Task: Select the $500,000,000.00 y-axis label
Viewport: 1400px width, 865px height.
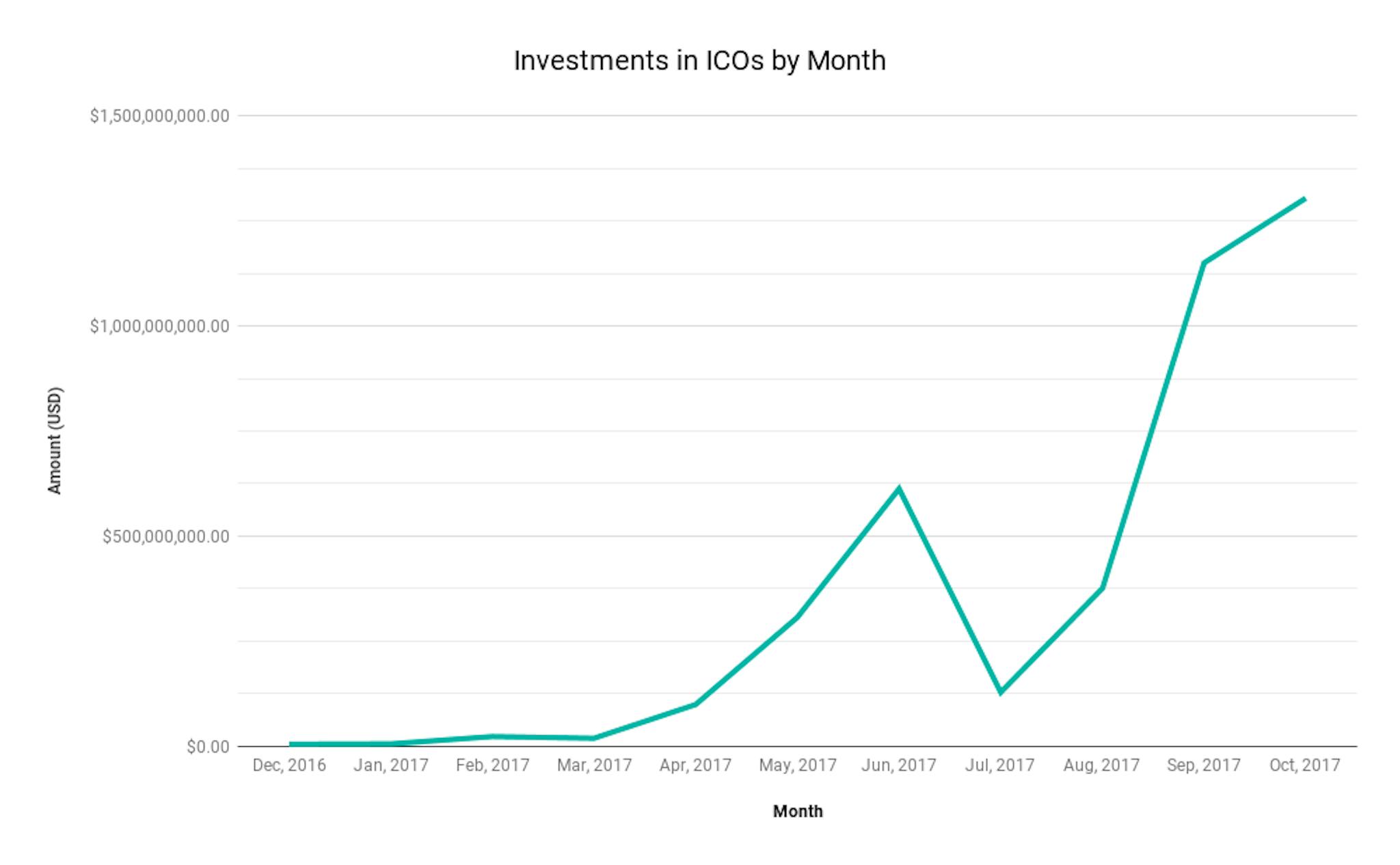Action: (166, 537)
